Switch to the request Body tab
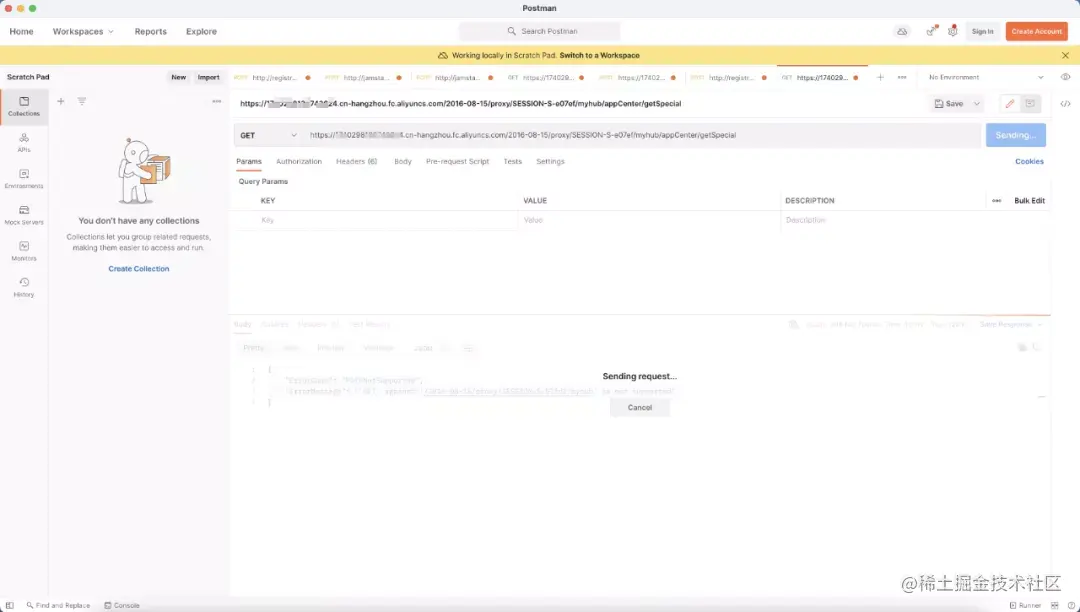The width and height of the screenshot is (1080, 612). coord(403,162)
